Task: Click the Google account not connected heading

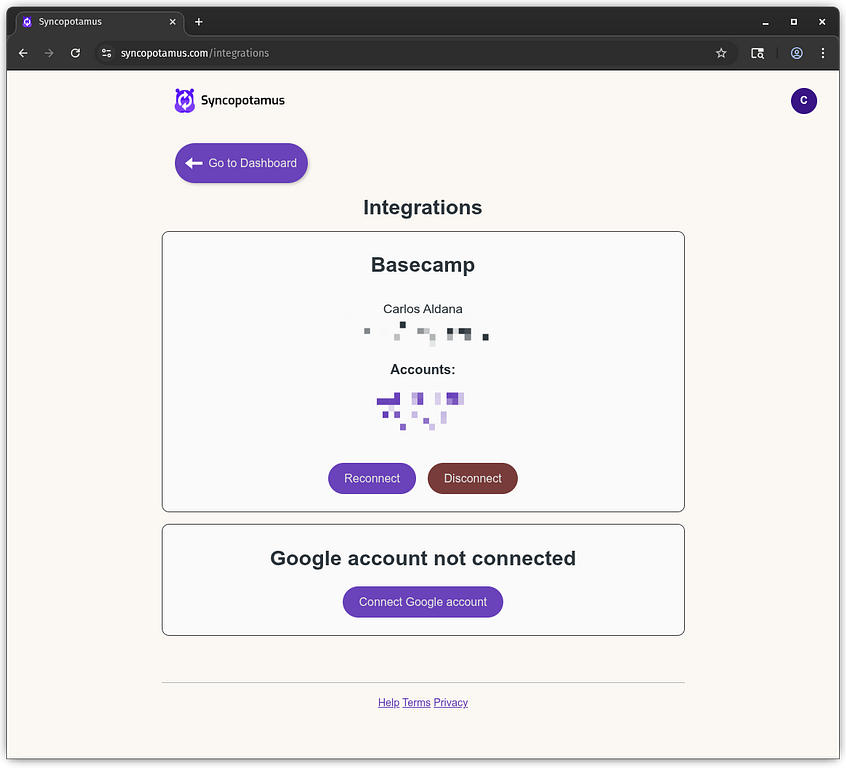Action: coord(423,558)
